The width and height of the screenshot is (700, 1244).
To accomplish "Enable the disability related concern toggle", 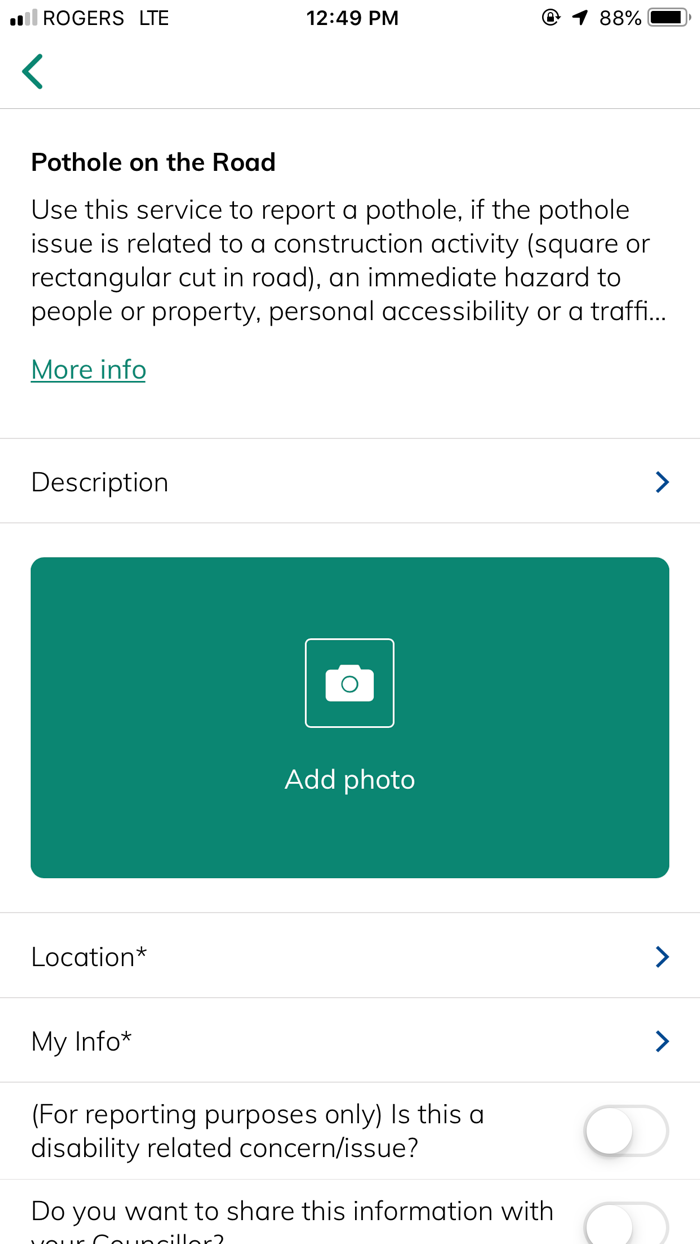I will coord(625,1131).
